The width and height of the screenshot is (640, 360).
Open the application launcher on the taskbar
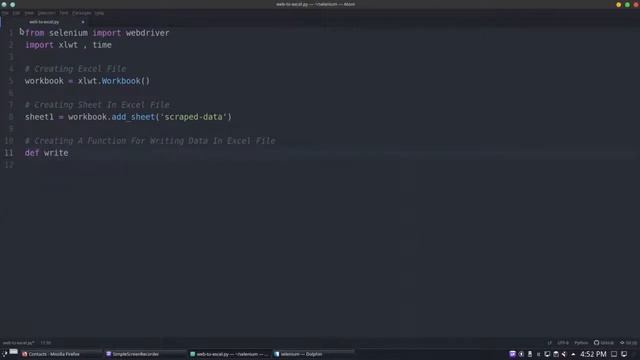[5, 354]
